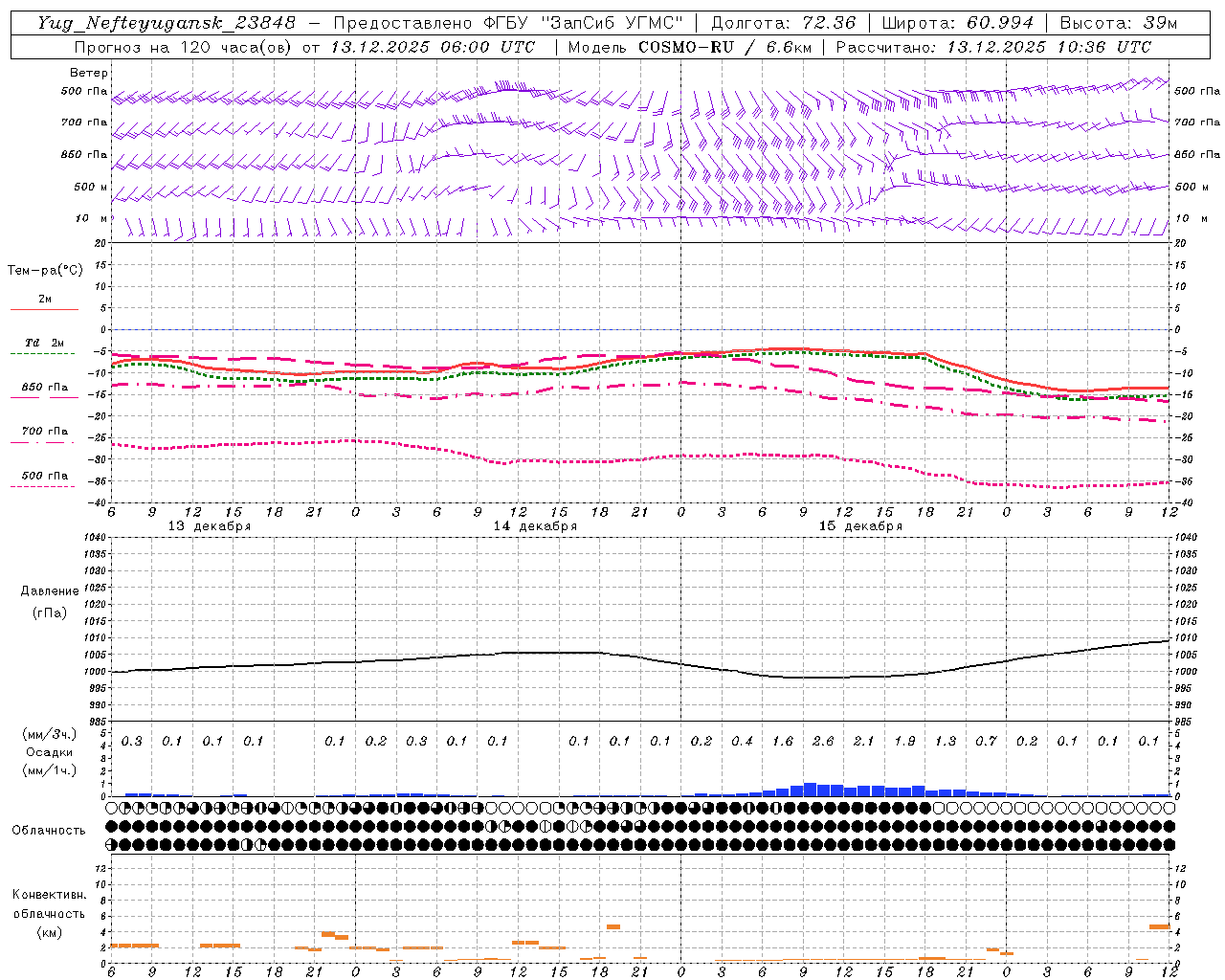Click the '(гПа)' unit under Давление

tap(50, 612)
